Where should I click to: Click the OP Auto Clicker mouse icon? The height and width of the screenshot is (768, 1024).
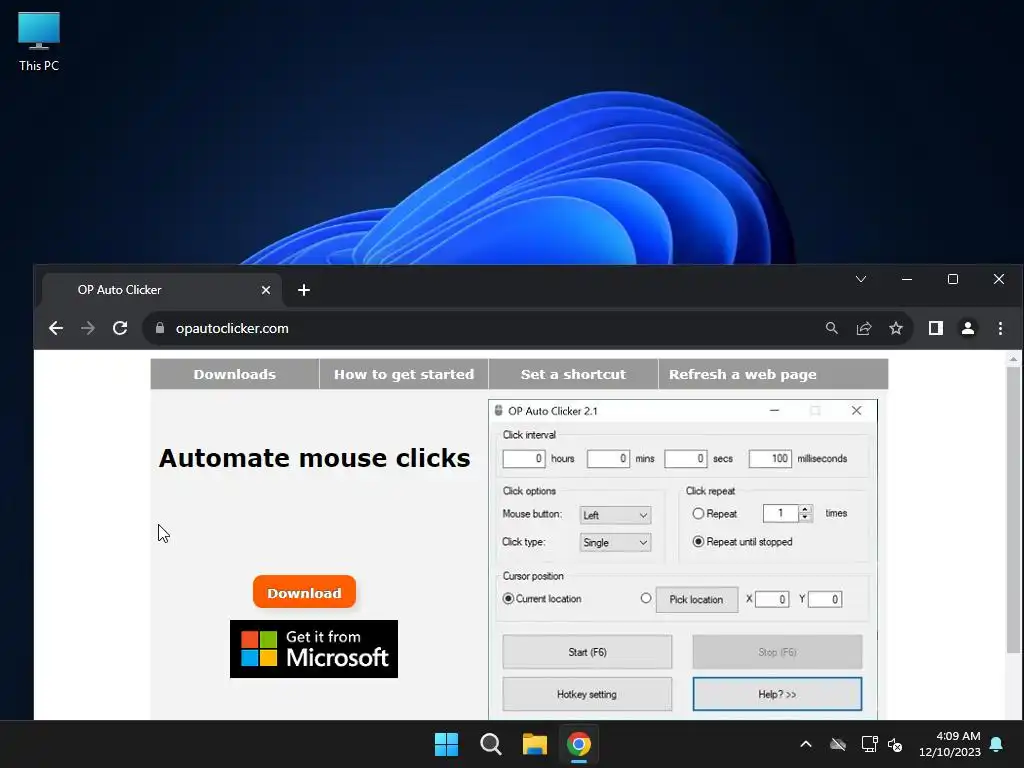click(x=498, y=411)
